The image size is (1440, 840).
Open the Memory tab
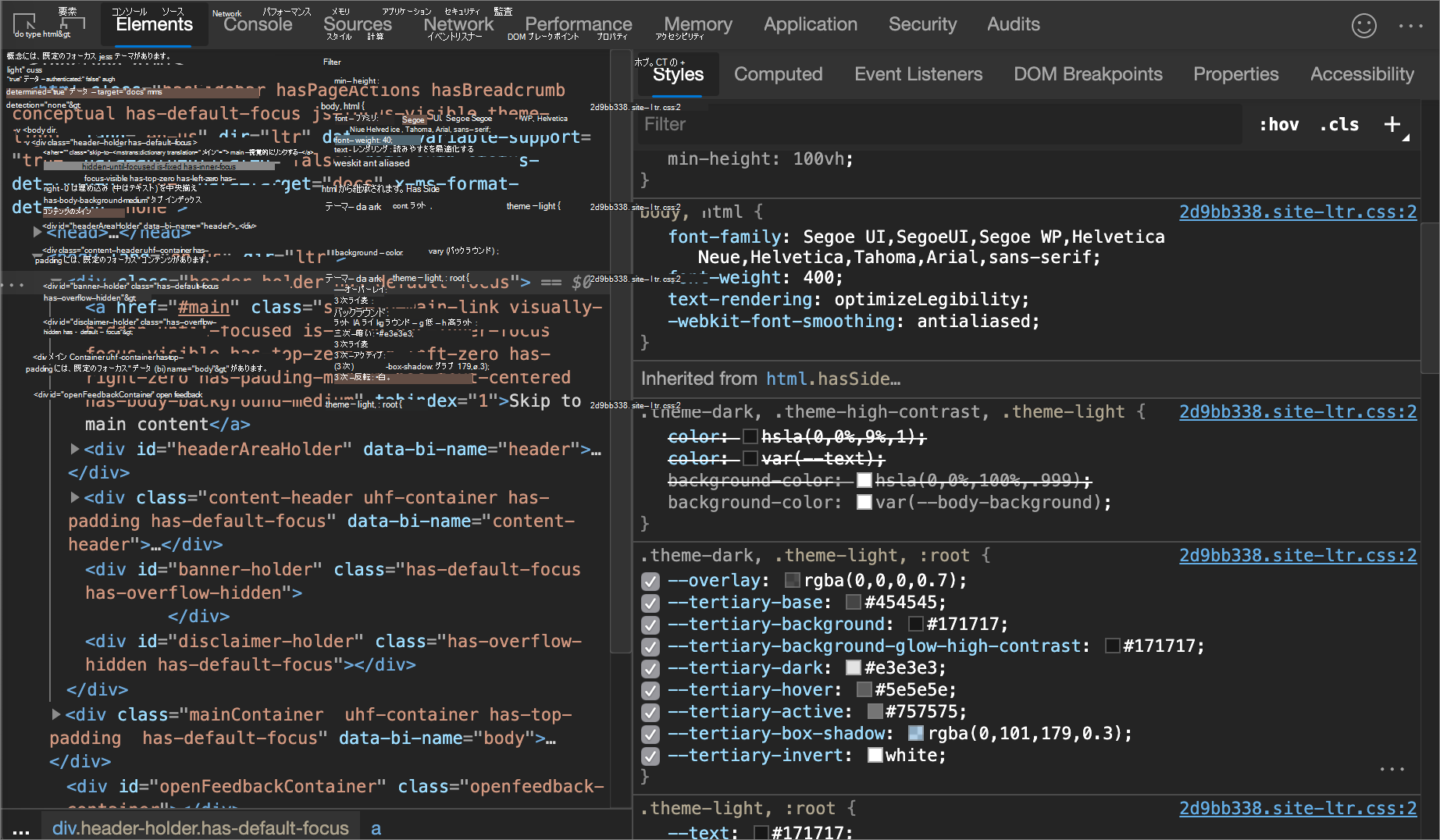pyautogui.click(x=698, y=24)
